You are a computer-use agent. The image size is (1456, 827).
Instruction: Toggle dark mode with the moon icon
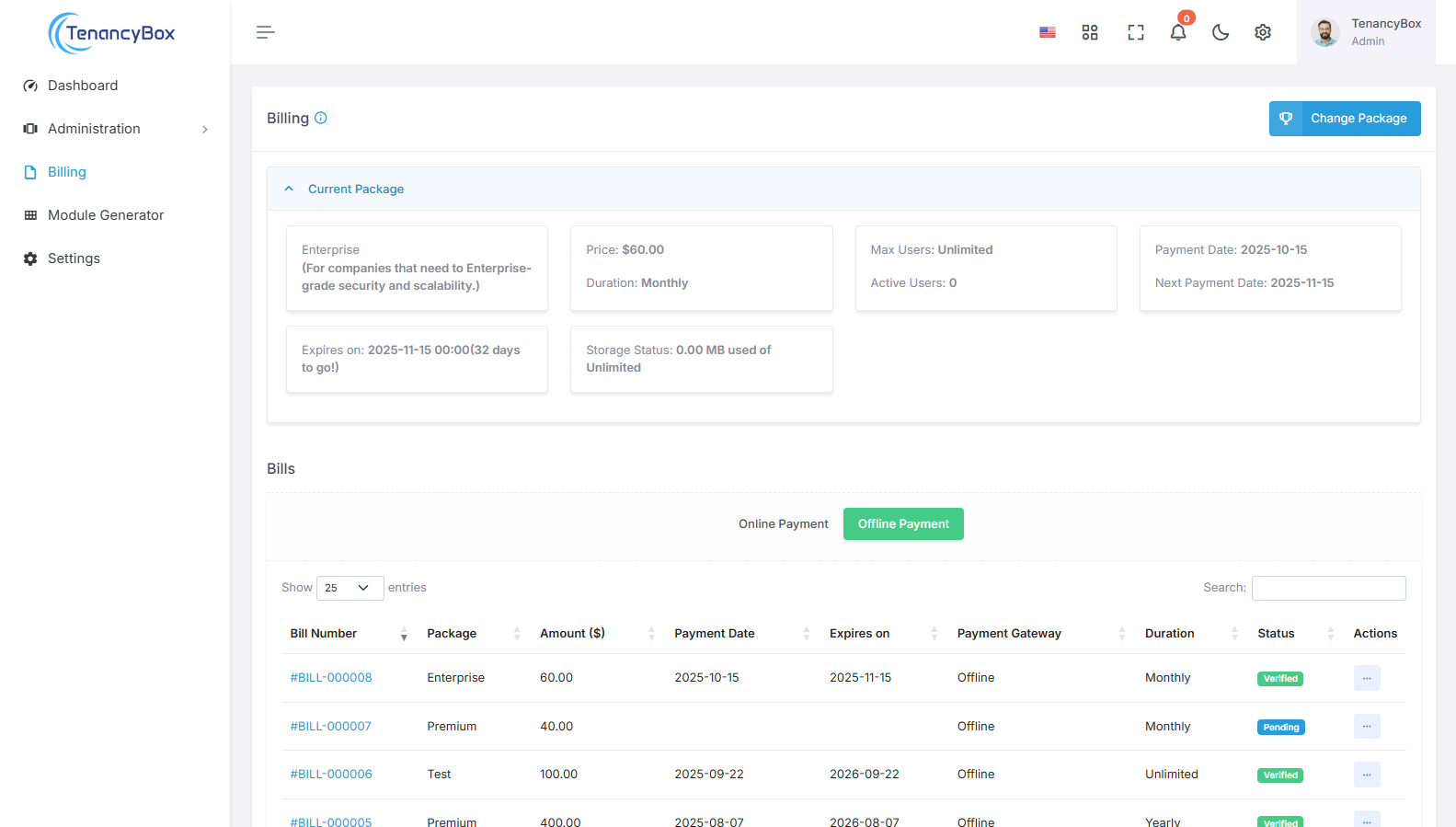pyautogui.click(x=1221, y=32)
